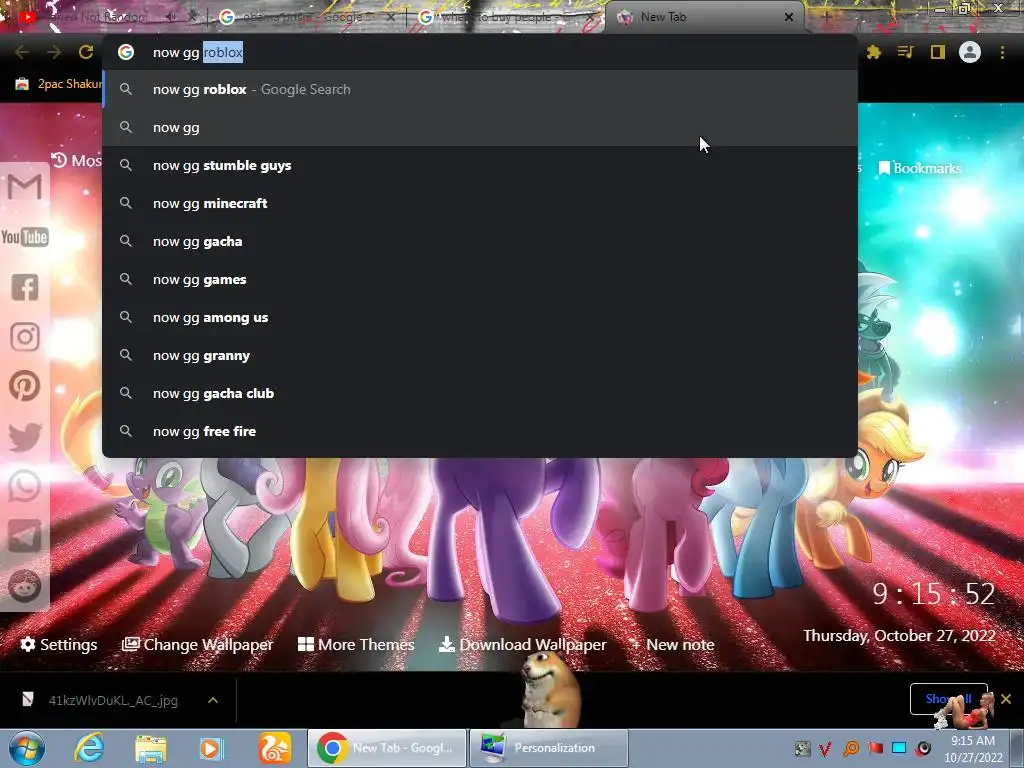This screenshot has height=768, width=1024.
Task: Pick the plain 'now gg' suggestion
Action: point(480,127)
